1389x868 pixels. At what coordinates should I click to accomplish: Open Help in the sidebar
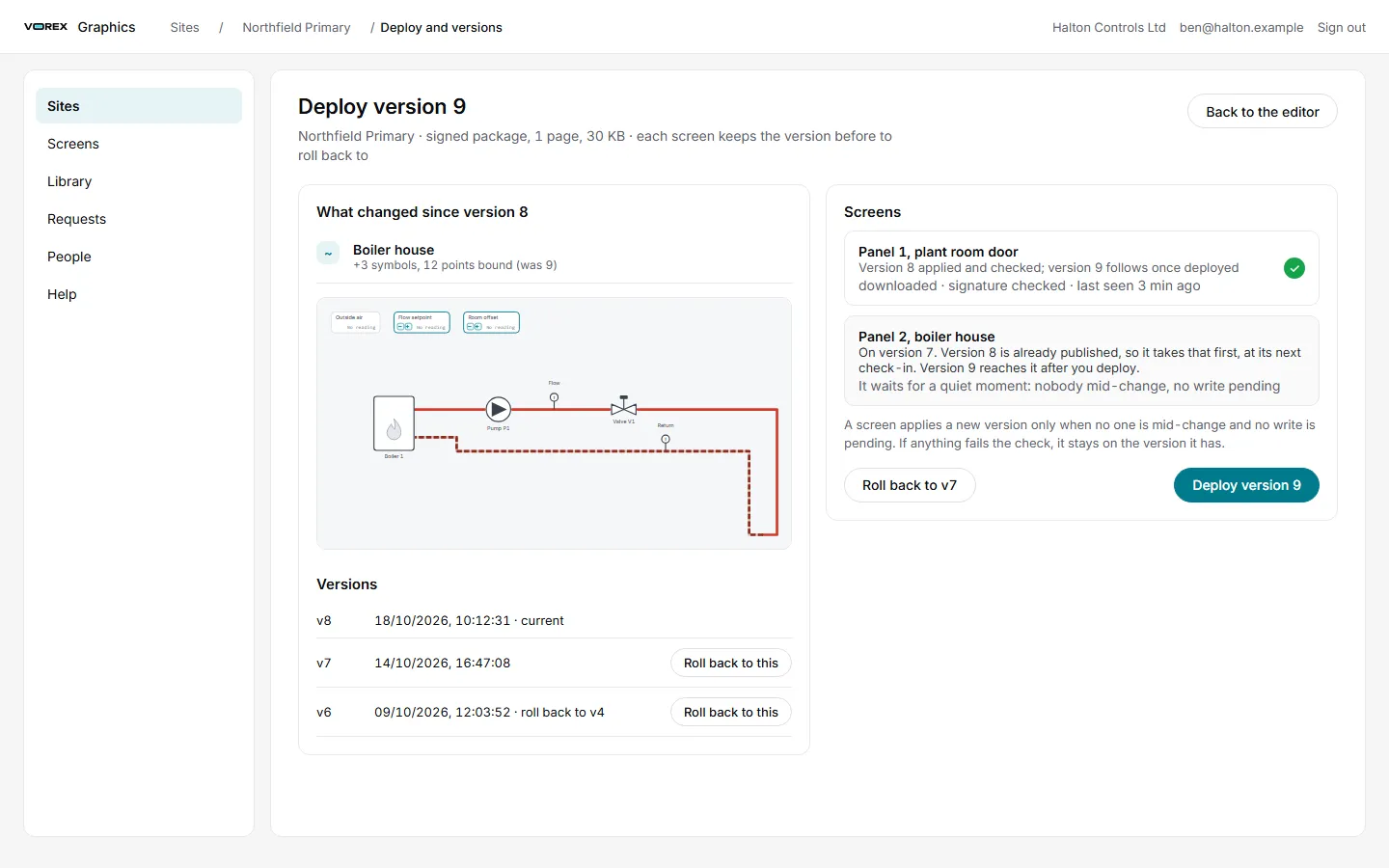coord(139,294)
